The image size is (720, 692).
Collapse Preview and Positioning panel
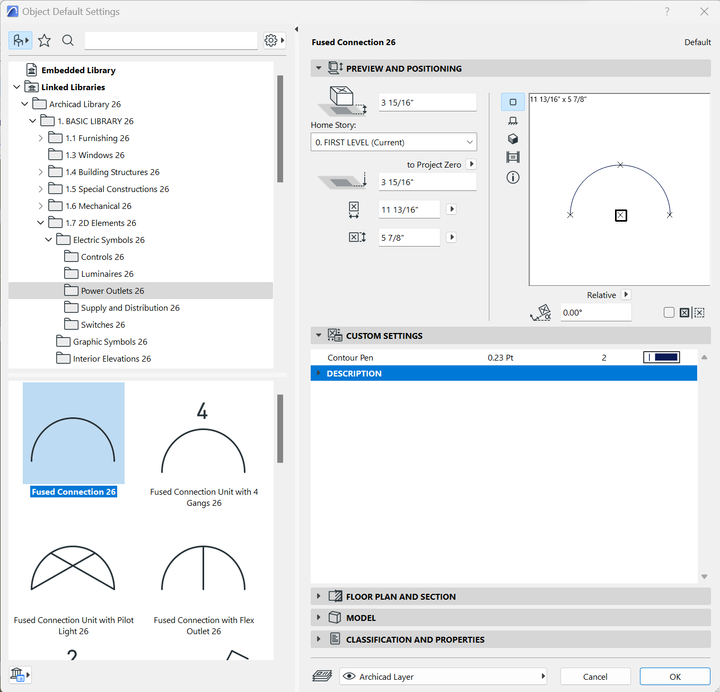click(x=318, y=68)
